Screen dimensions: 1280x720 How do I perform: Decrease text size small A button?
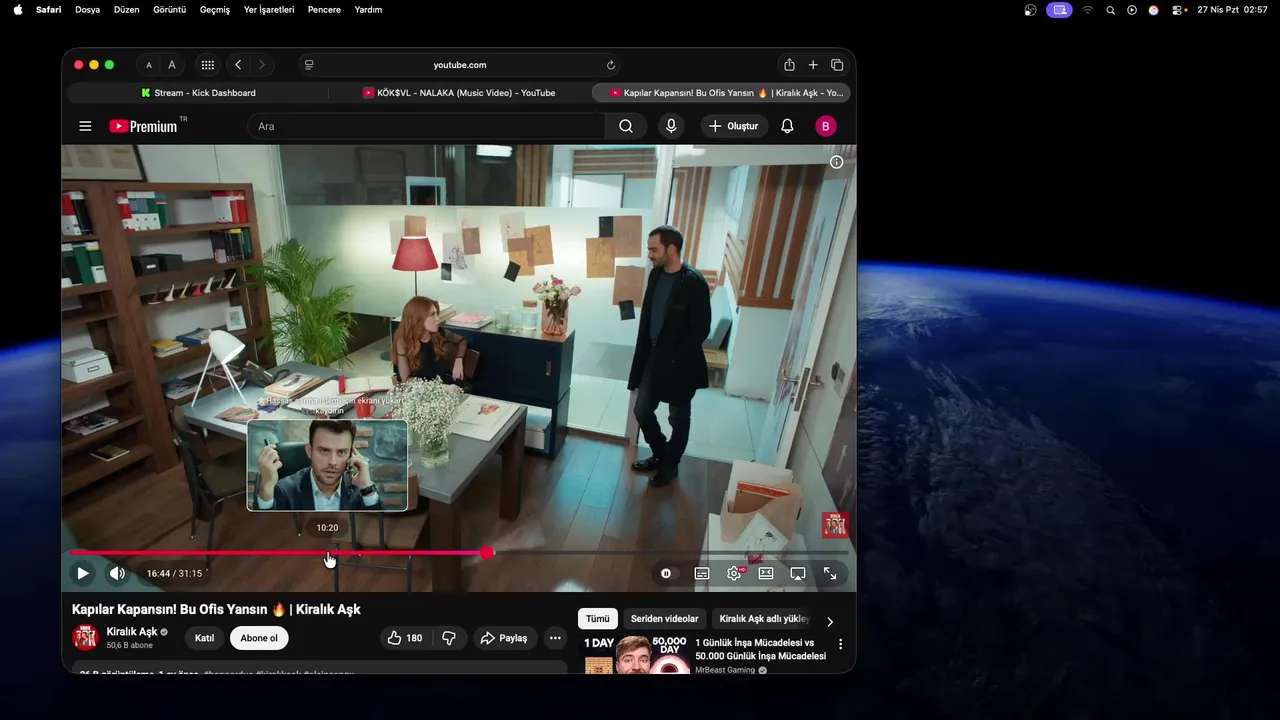(x=149, y=65)
